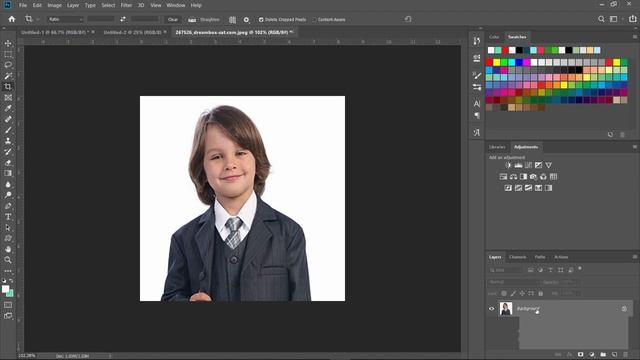Open Adjustments panel flyout menu
The width and height of the screenshot is (640, 360).
[x=635, y=147]
